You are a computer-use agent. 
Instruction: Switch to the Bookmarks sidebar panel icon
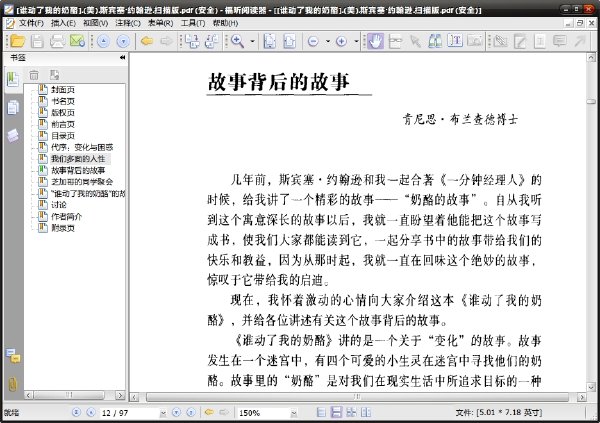pos(13,79)
